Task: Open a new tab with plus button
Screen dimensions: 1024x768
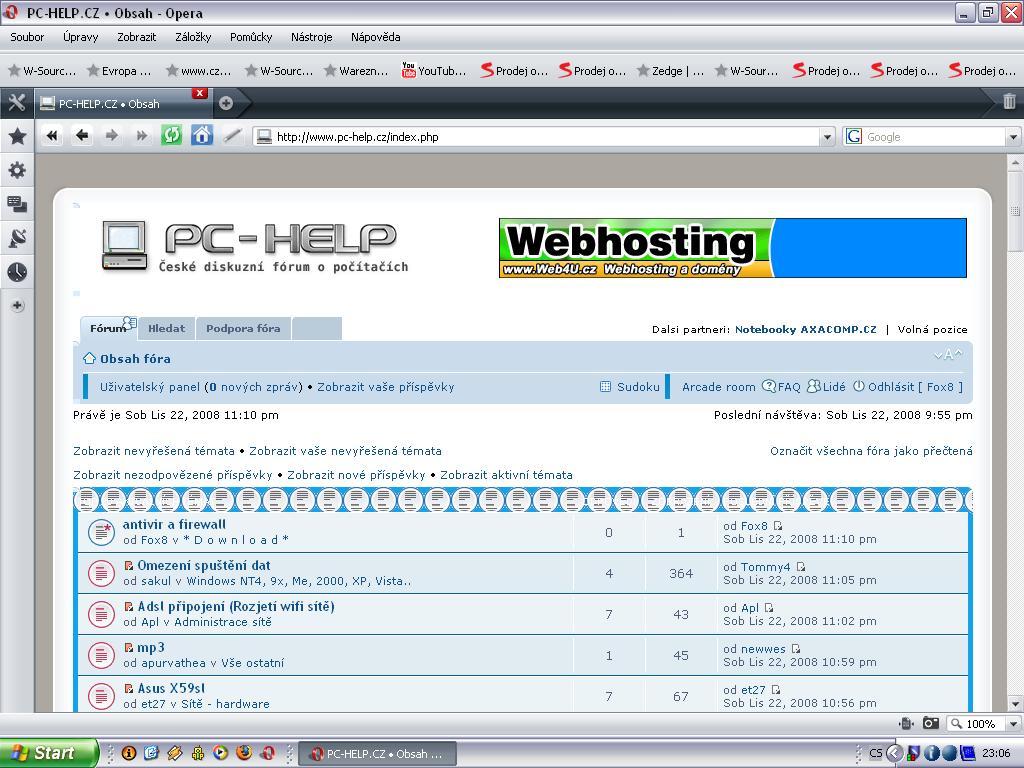Action: (226, 103)
